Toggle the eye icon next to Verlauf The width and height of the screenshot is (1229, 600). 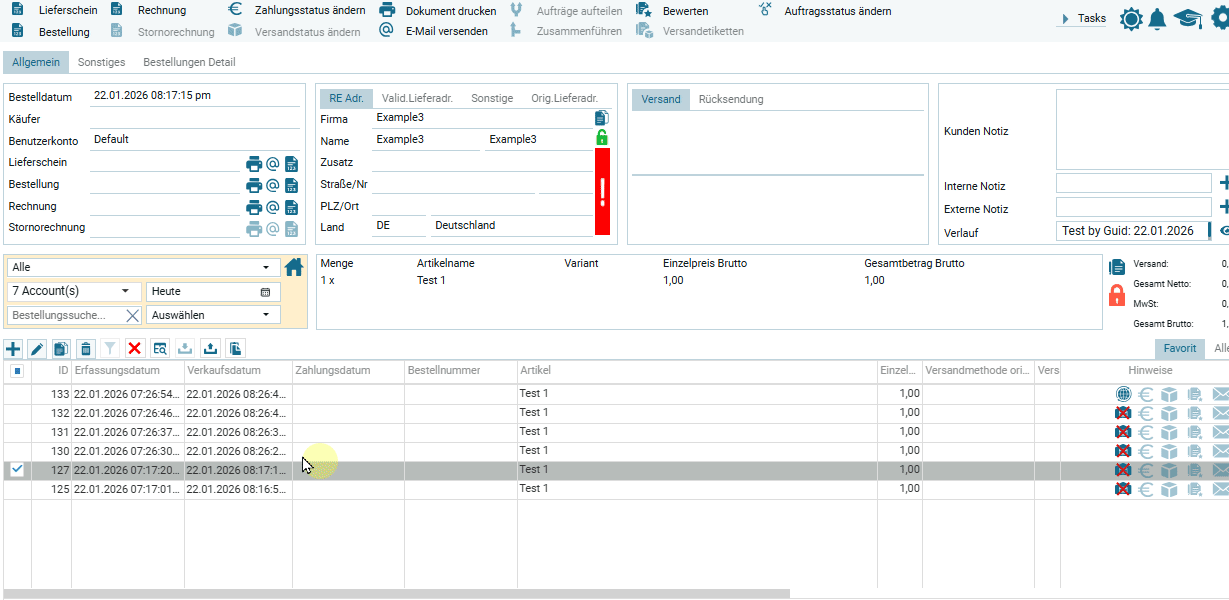point(1223,231)
